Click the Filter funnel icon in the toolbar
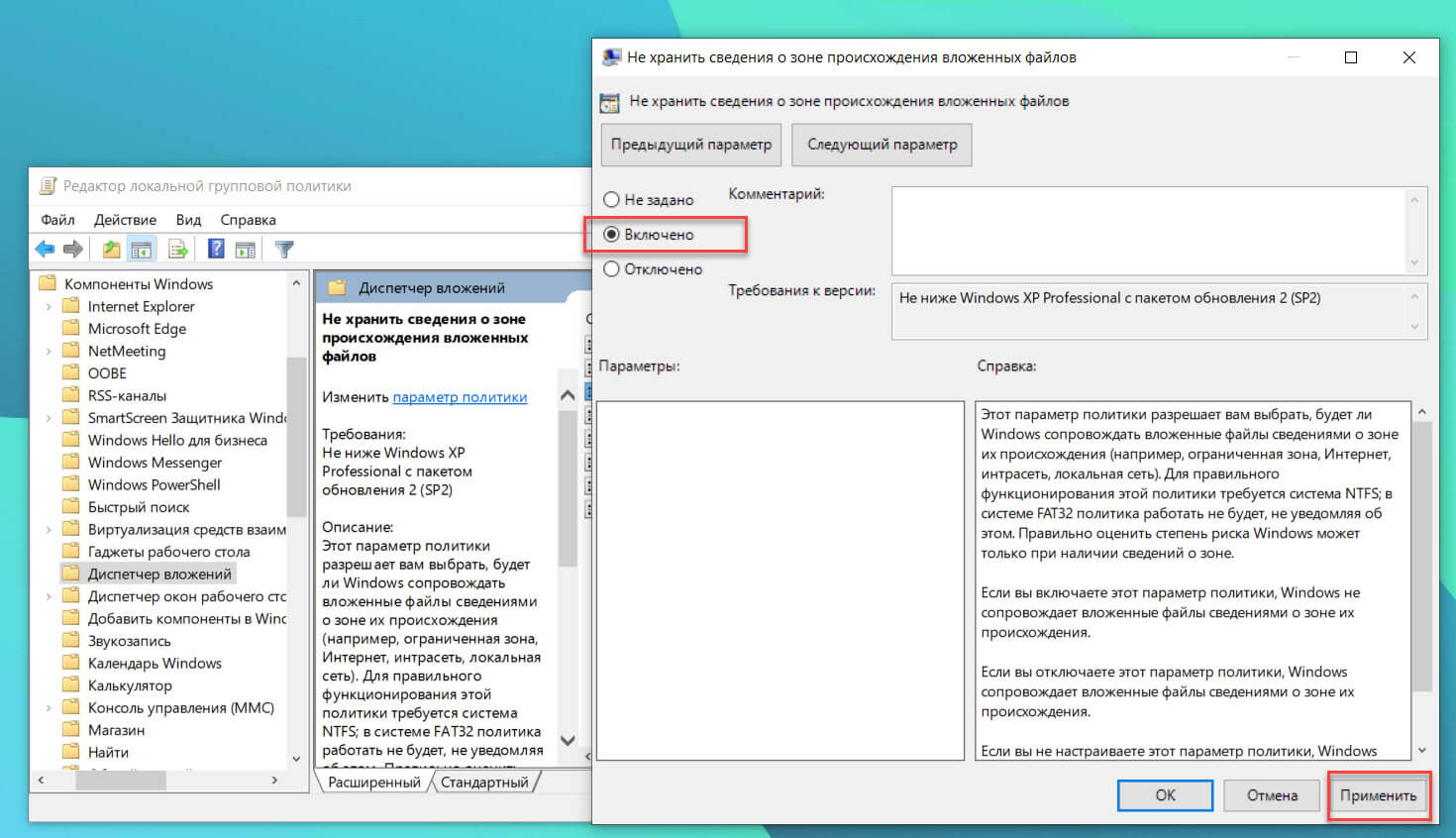The image size is (1456, 838). 284,250
